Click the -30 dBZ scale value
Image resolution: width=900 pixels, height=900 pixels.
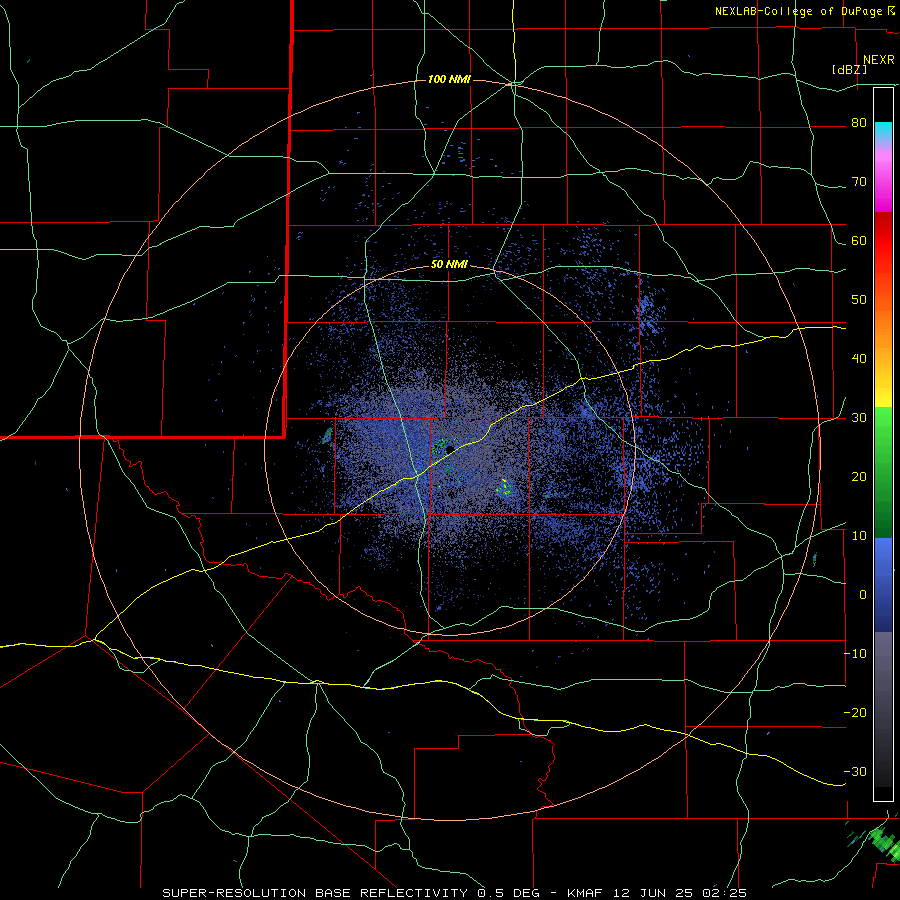click(855, 771)
